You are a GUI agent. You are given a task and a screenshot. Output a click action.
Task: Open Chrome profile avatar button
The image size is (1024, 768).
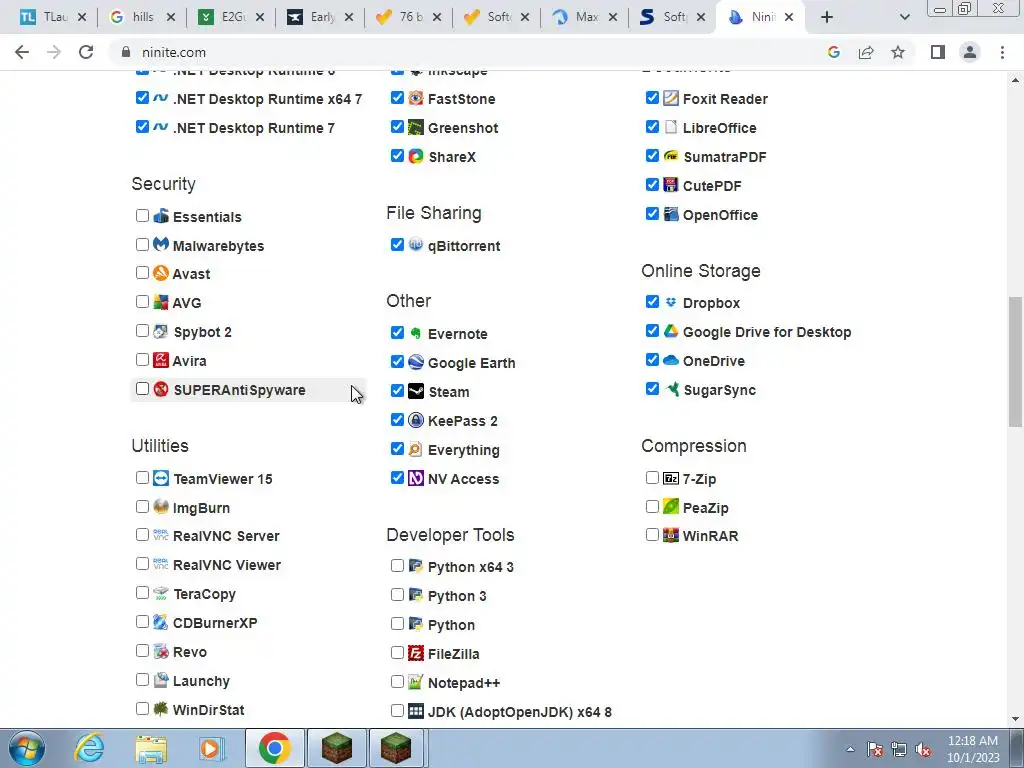(970, 52)
